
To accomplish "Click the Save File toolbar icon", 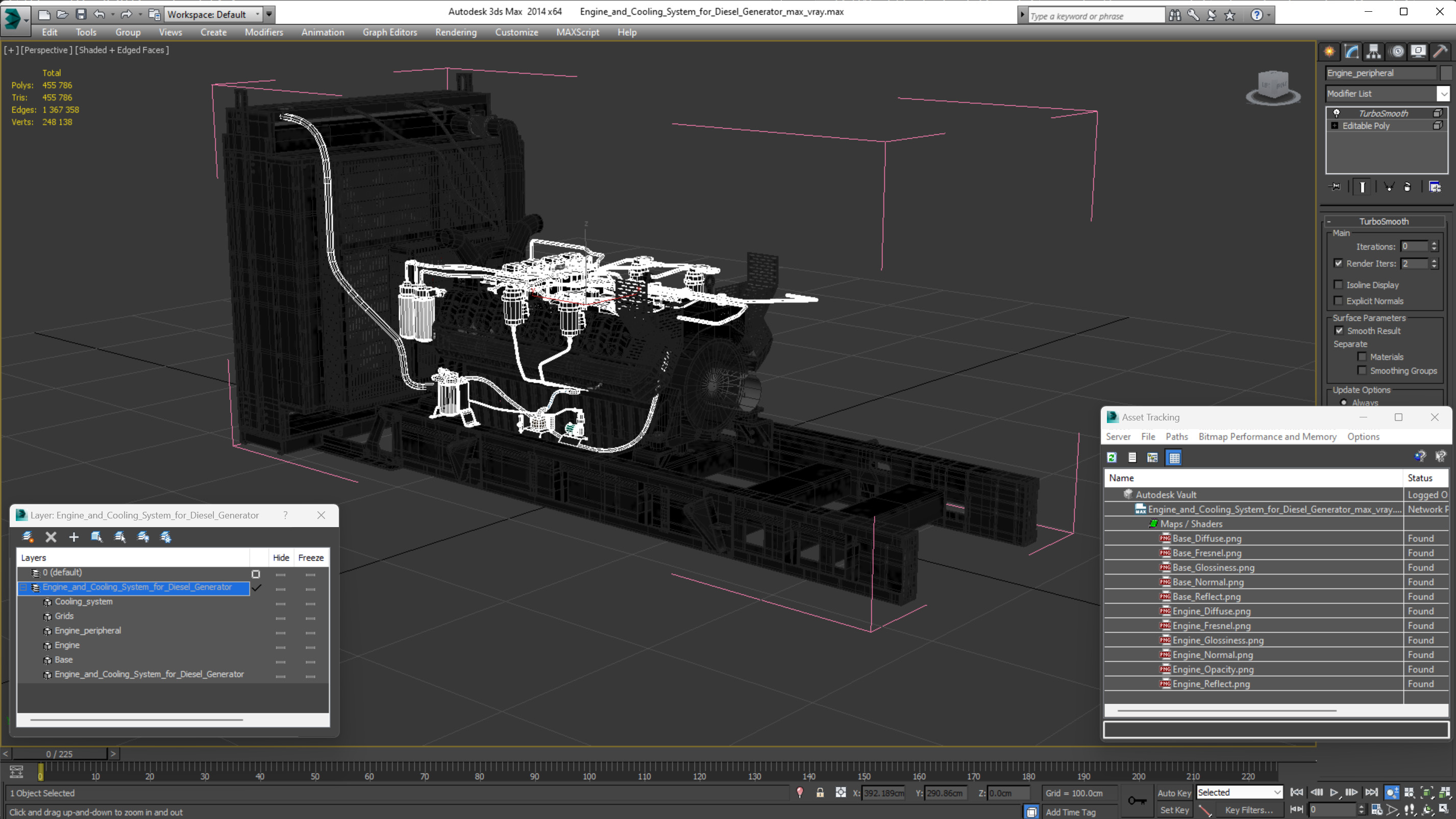I will pos(81,14).
